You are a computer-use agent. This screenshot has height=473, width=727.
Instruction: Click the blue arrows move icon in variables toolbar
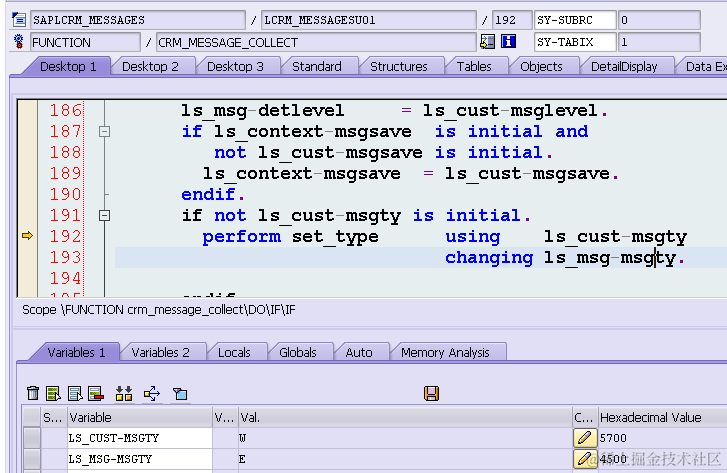152,393
